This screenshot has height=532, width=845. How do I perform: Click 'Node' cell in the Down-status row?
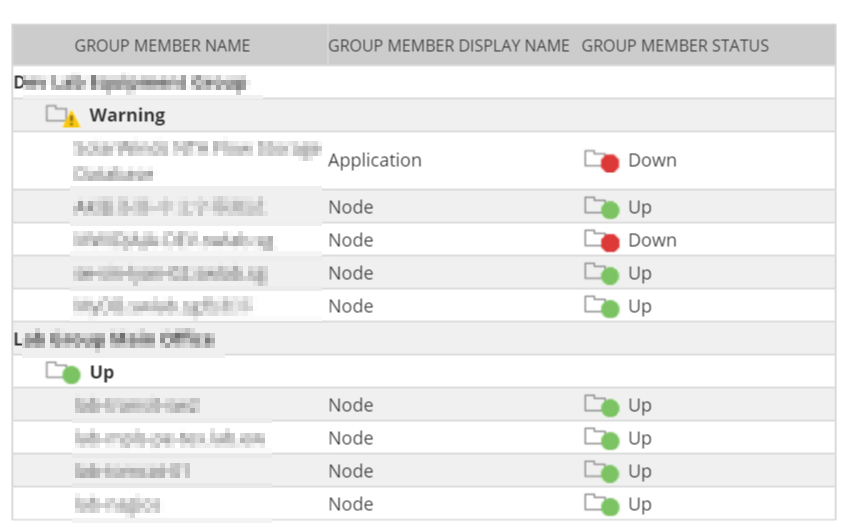(x=351, y=240)
